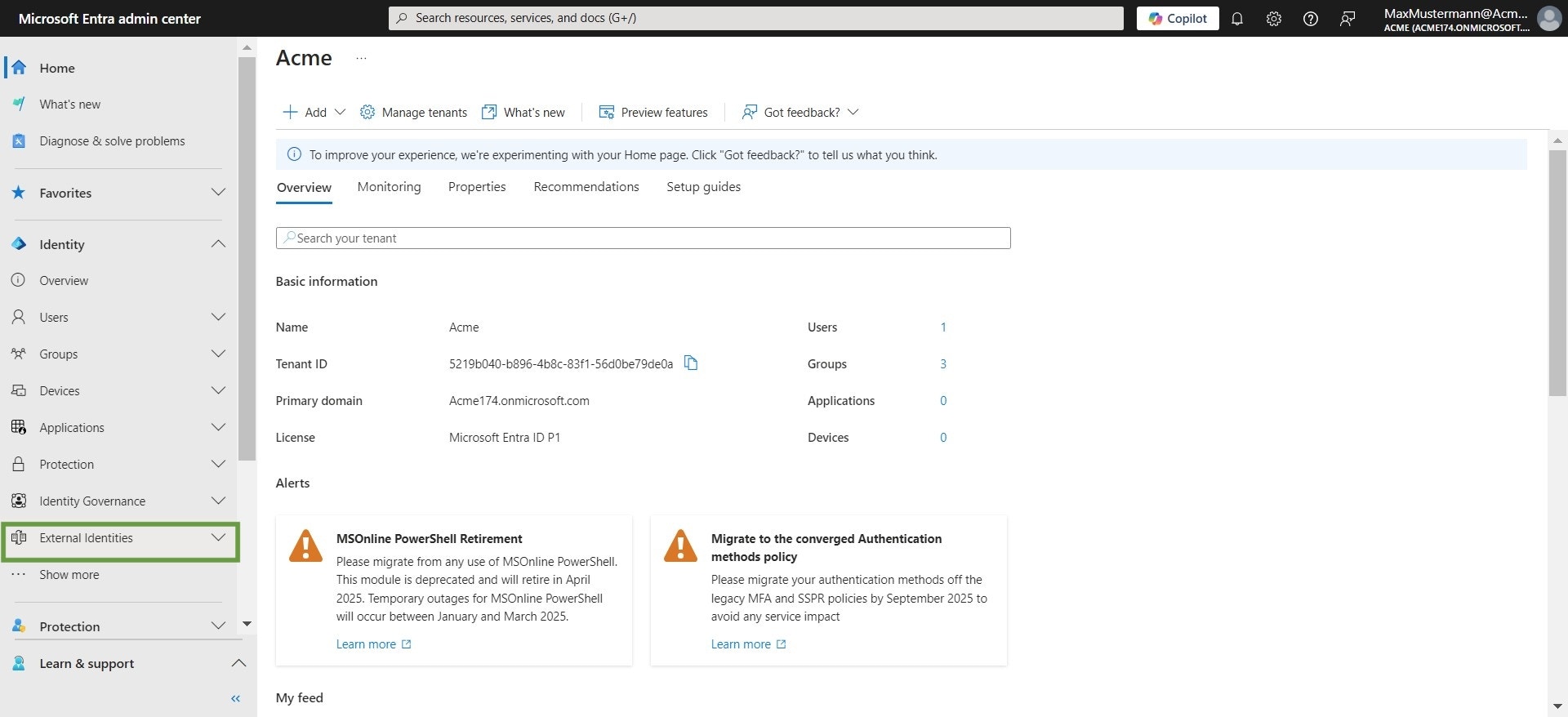Collapse the Identity section chevron
Image resolution: width=1568 pixels, height=717 pixels.
click(218, 244)
